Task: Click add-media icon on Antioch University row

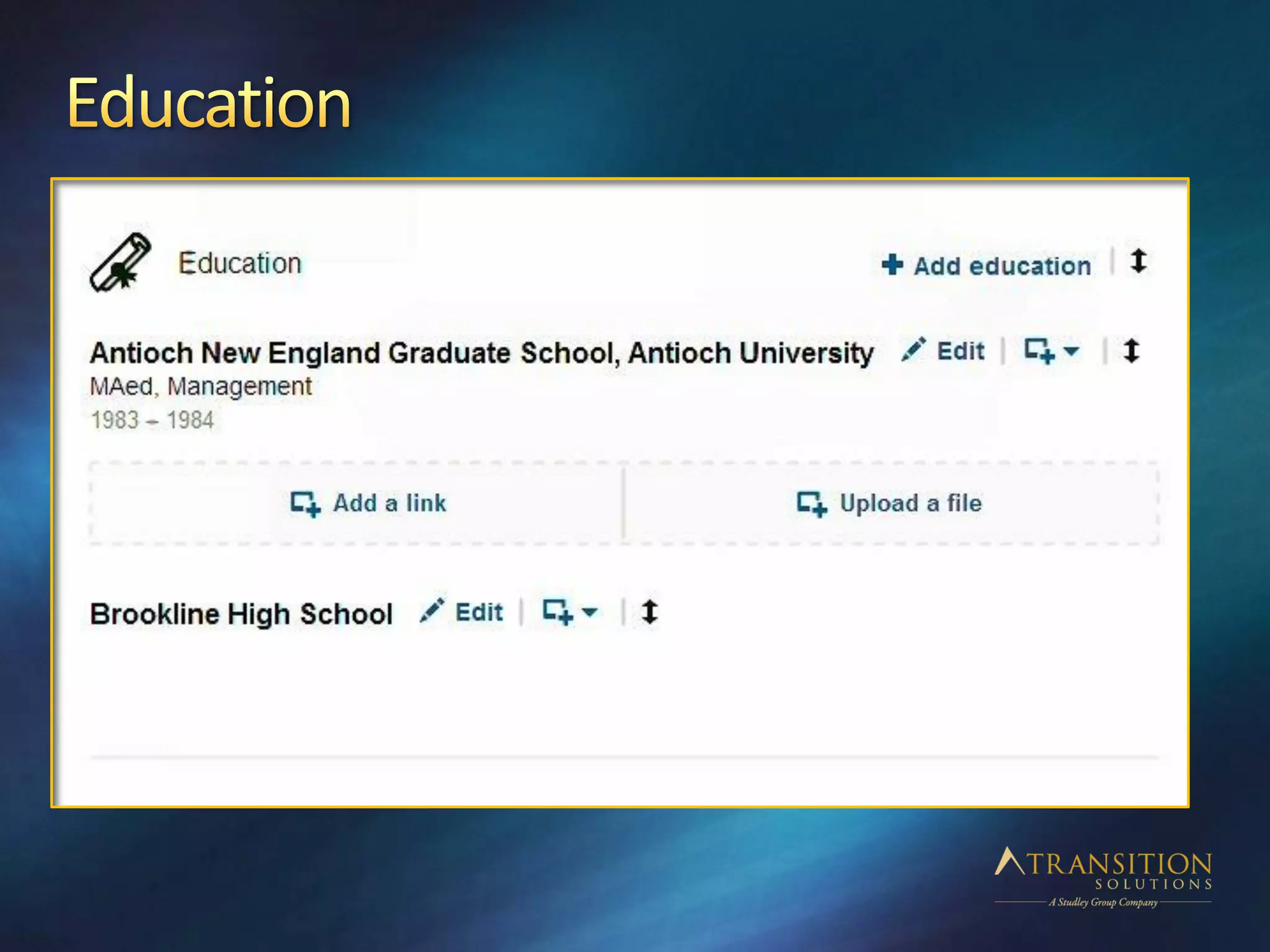Action: 1039,351
